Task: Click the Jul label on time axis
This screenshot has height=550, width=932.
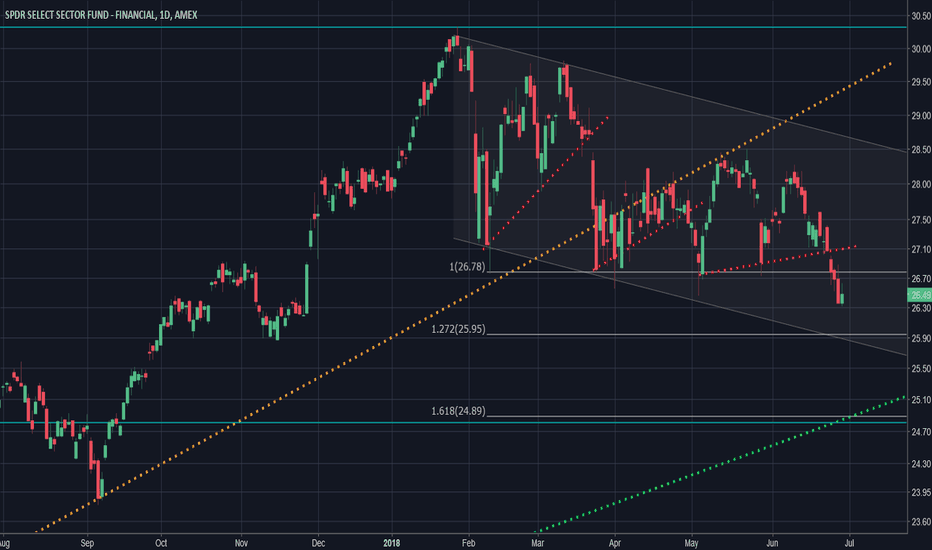Action: pos(849,543)
